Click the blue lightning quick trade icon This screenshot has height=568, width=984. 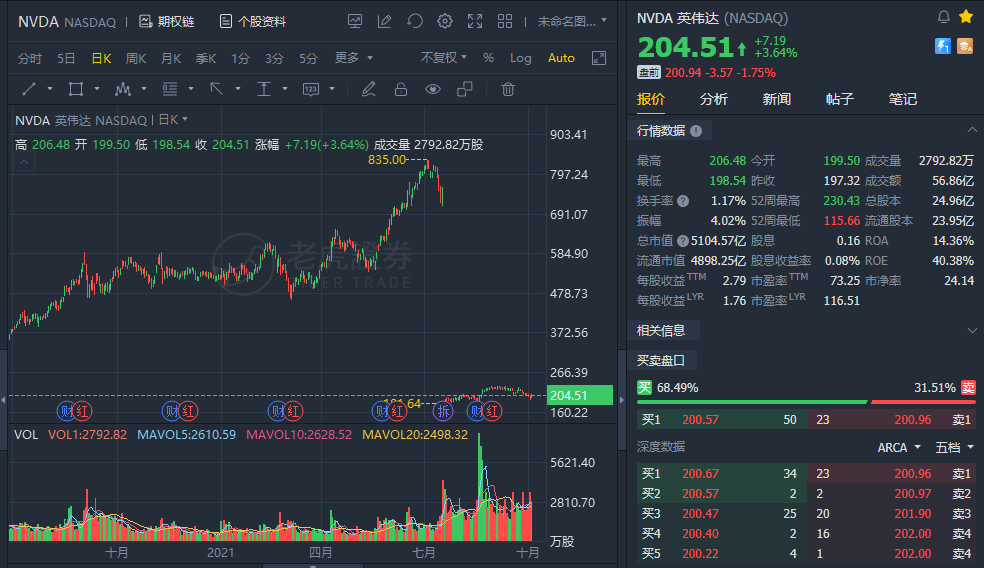[942, 46]
